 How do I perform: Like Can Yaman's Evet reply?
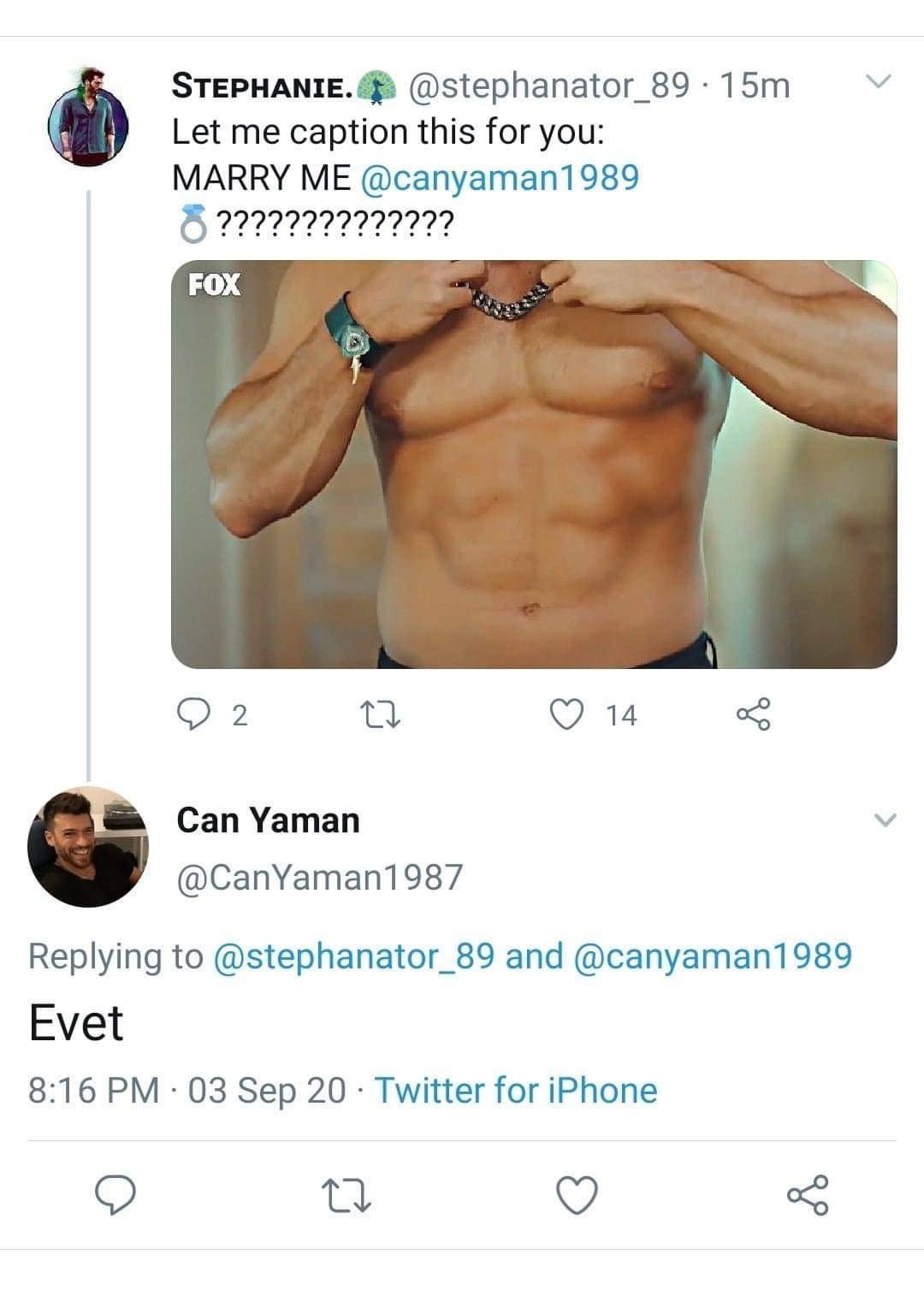click(577, 1194)
